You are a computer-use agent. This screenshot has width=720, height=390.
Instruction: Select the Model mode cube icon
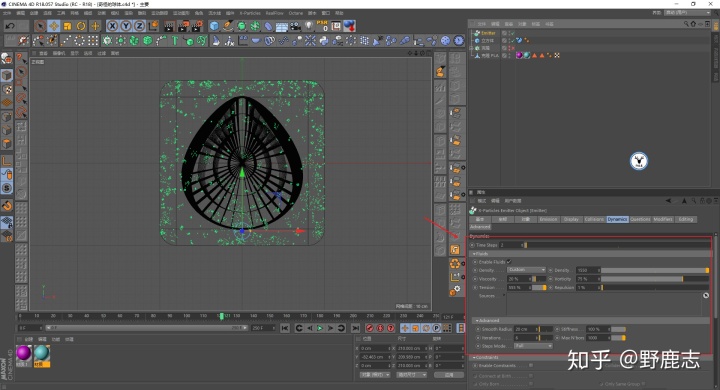6,75
